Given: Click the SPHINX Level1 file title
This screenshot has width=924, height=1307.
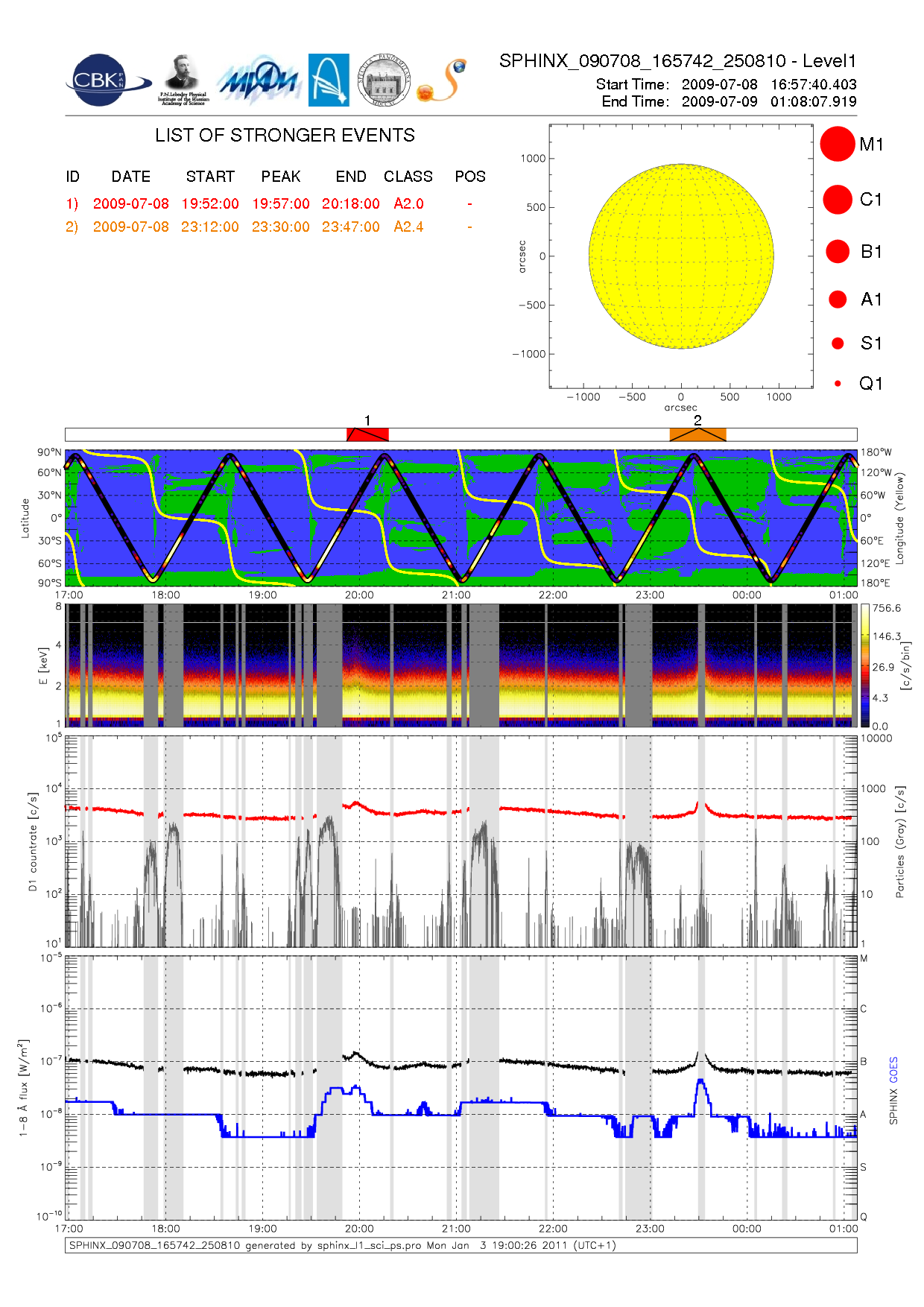Looking at the screenshot, I should pyautogui.click(x=677, y=61).
